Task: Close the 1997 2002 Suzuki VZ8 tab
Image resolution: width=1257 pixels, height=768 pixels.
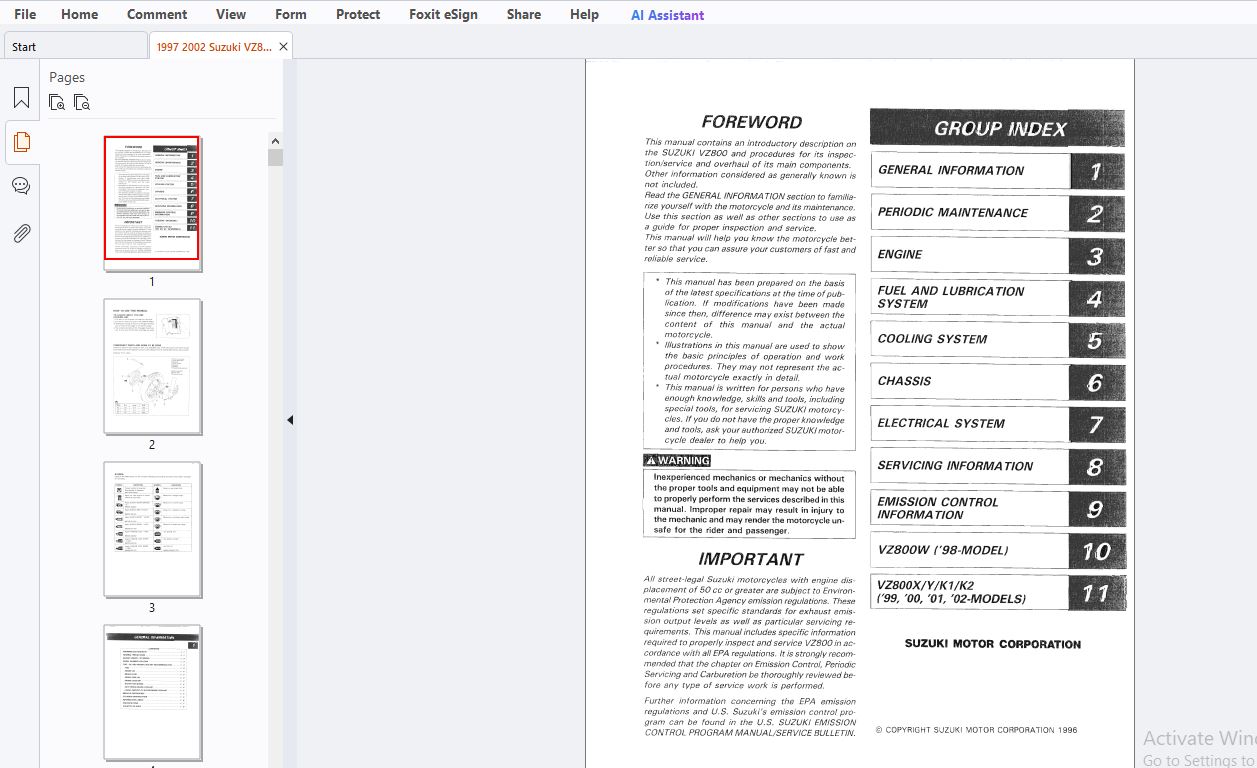Action: [x=283, y=47]
